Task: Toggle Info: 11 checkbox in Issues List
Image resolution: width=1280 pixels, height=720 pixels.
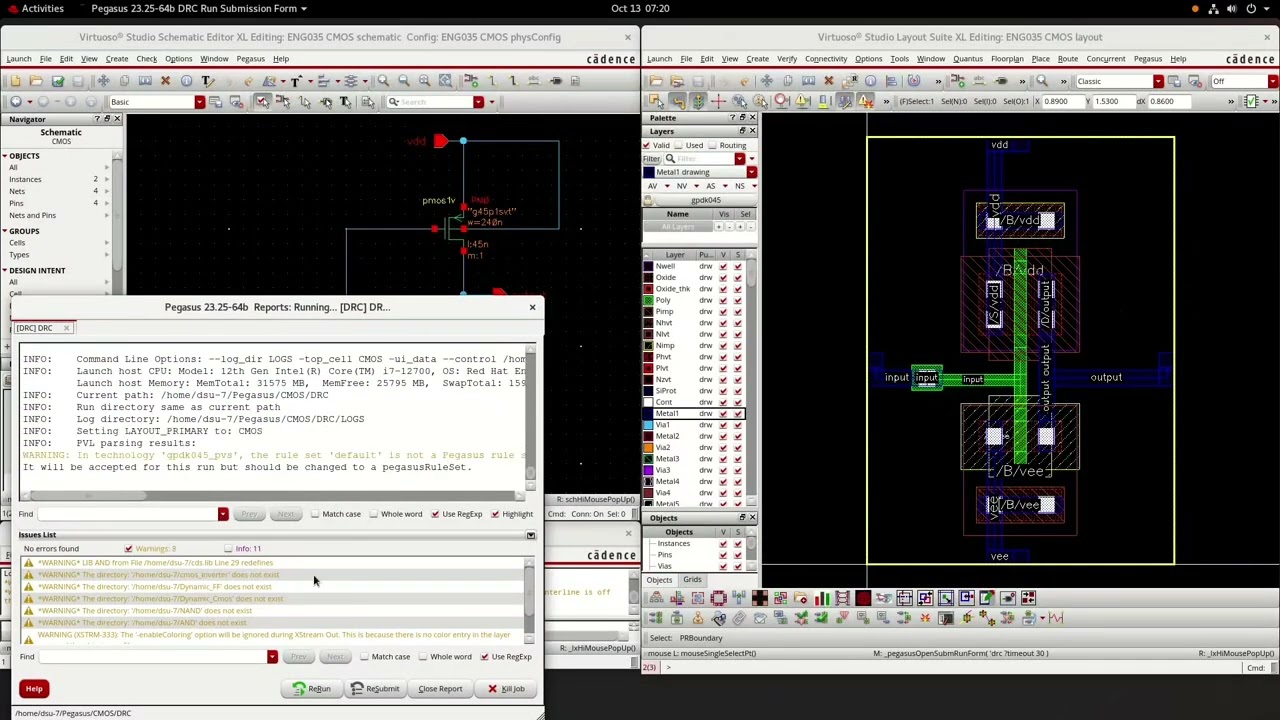Action: coord(228,548)
